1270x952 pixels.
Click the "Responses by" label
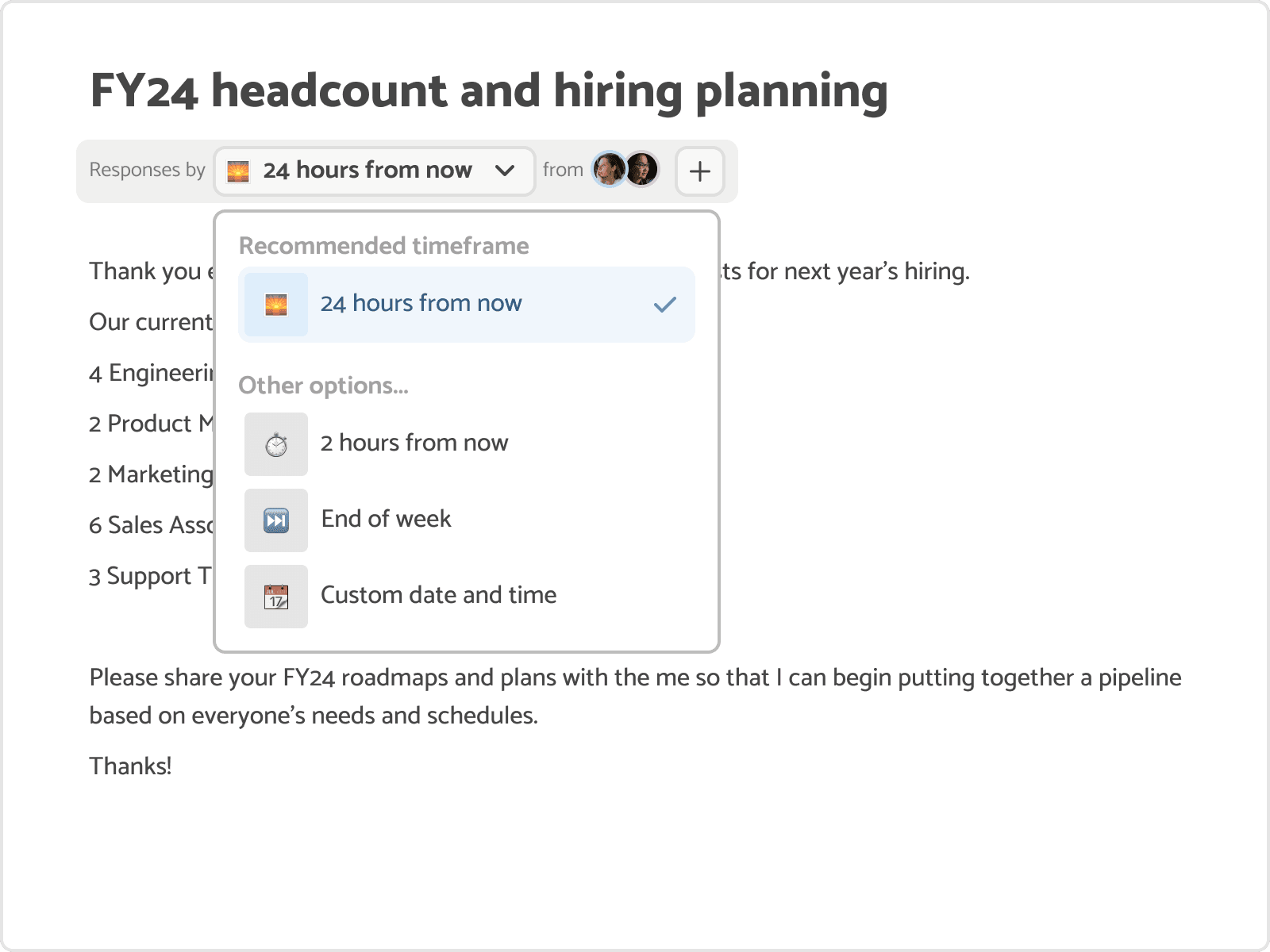pyautogui.click(x=147, y=171)
